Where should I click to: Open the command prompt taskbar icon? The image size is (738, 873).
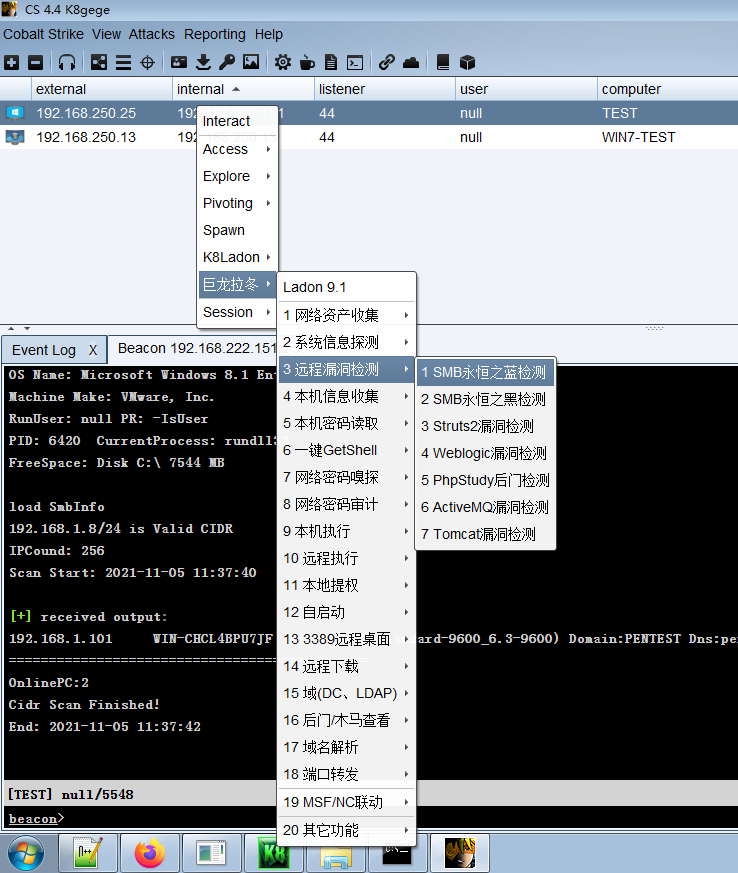tap(397, 852)
